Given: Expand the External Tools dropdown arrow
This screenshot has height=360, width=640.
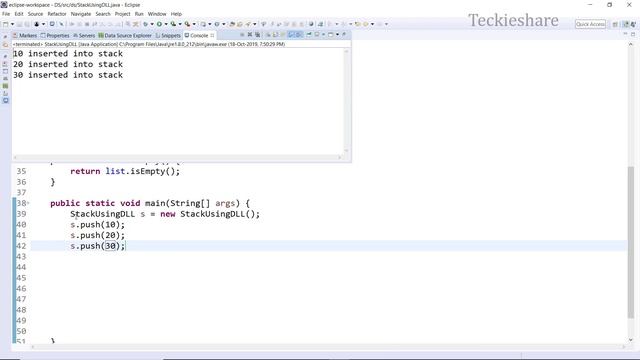Looking at the screenshot, I should tap(194, 24).
